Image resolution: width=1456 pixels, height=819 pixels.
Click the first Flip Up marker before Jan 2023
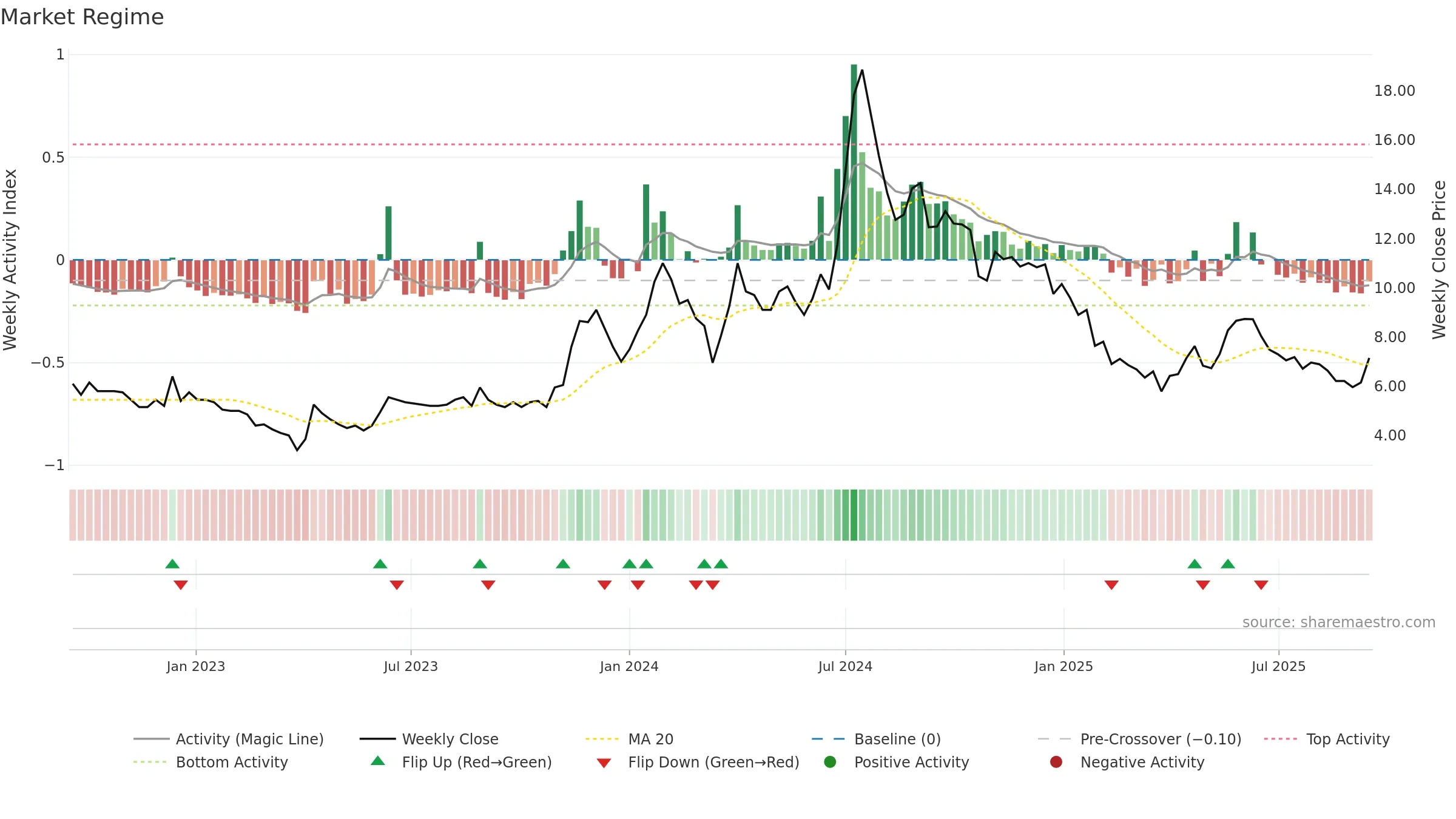coord(172,564)
